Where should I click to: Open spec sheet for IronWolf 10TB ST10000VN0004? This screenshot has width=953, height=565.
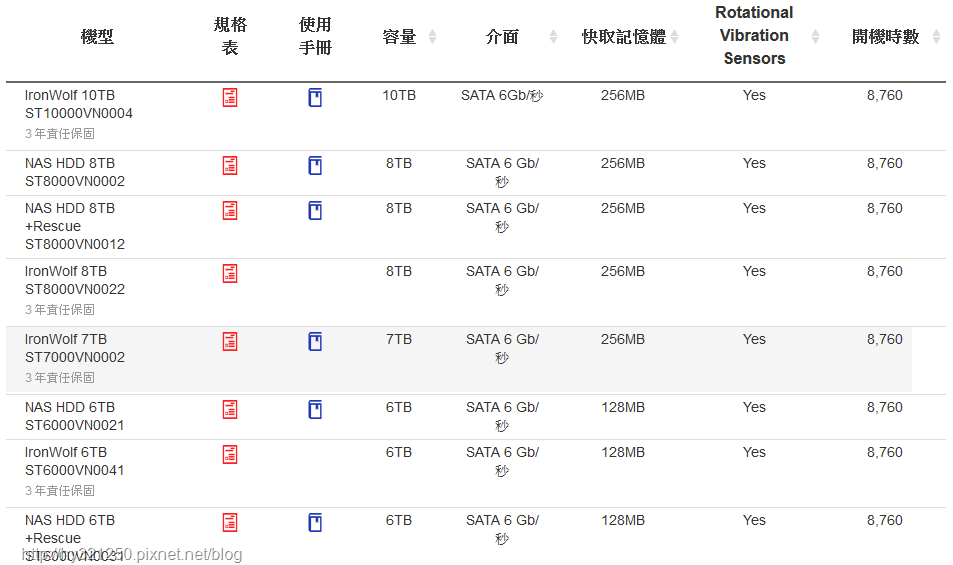(230, 97)
